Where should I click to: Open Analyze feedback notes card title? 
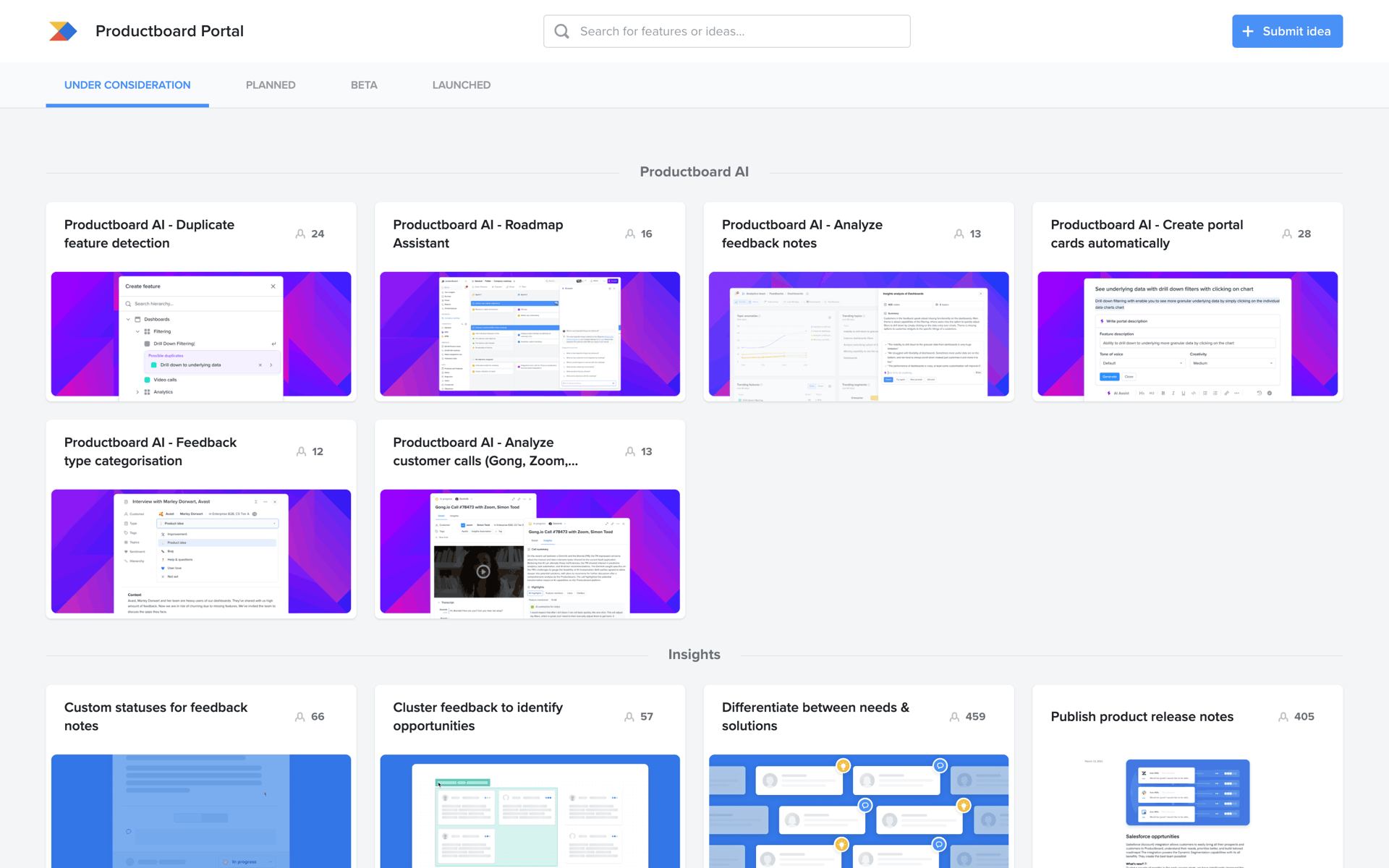click(x=802, y=234)
